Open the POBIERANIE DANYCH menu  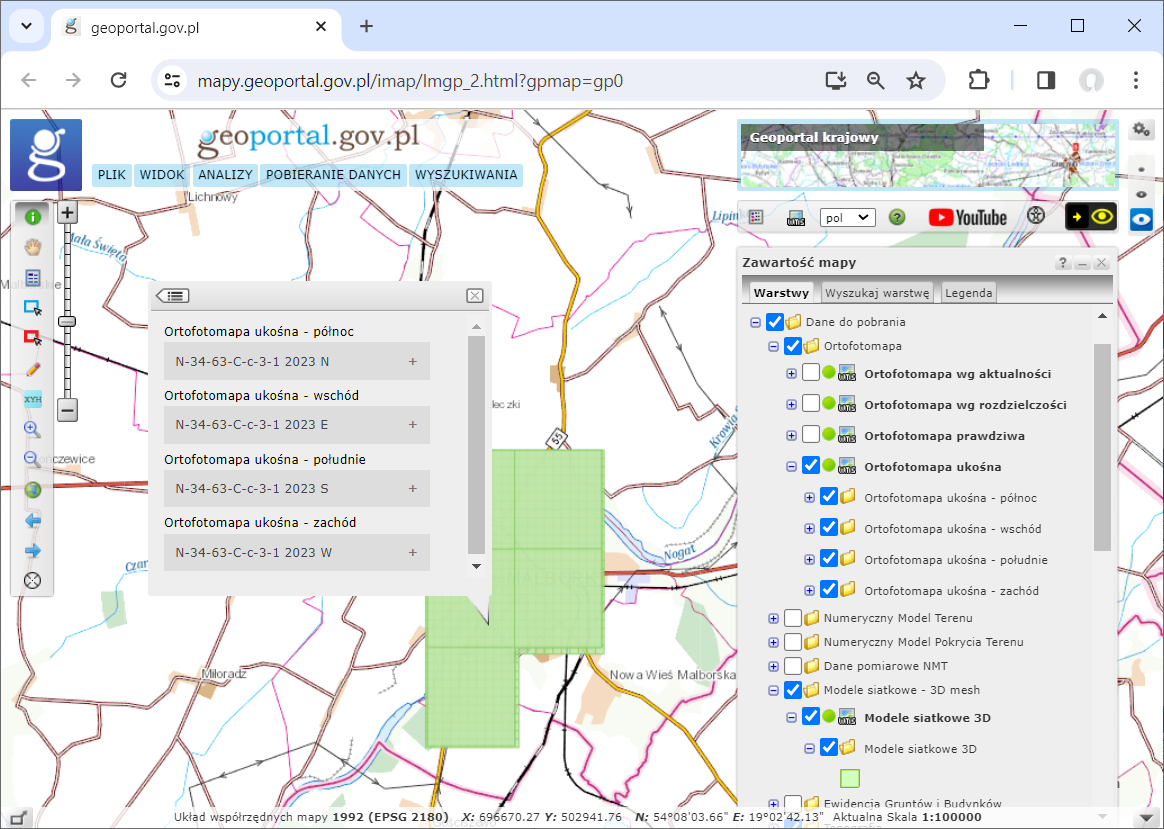pyautogui.click(x=333, y=175)
